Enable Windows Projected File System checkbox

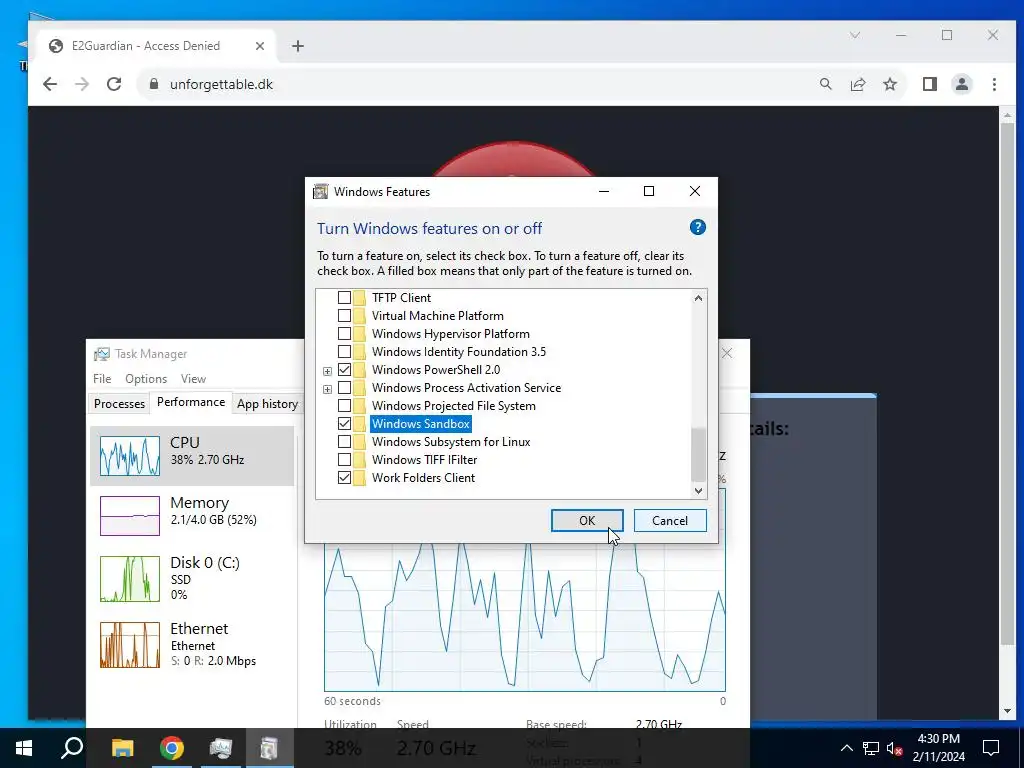point(344,406)
